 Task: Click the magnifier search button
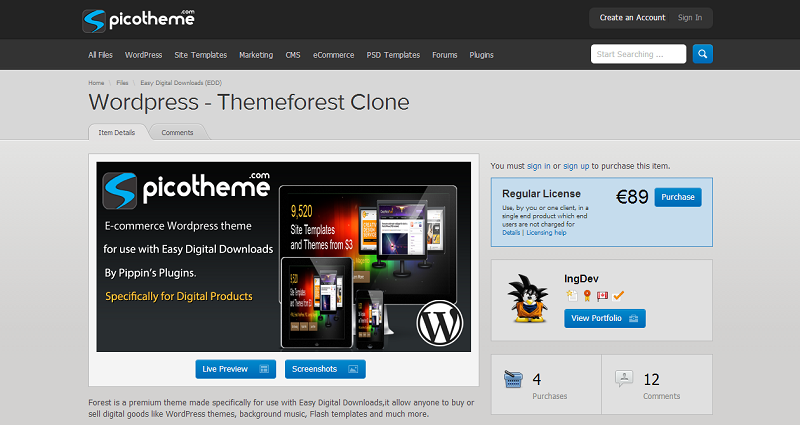point(703,54)
